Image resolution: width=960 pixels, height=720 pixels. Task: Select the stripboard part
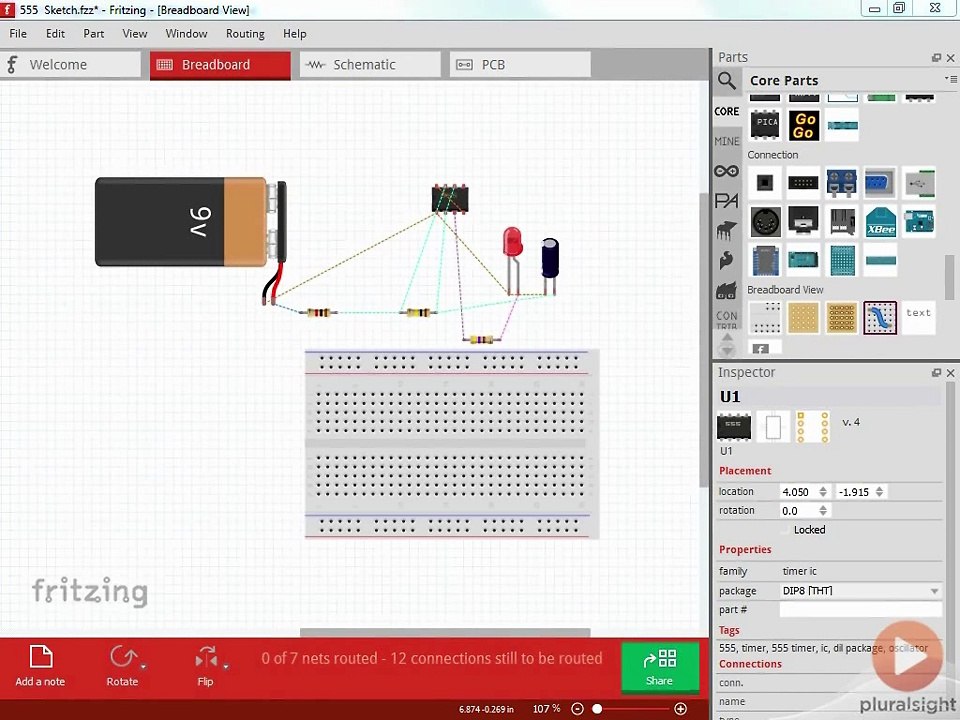842,317
